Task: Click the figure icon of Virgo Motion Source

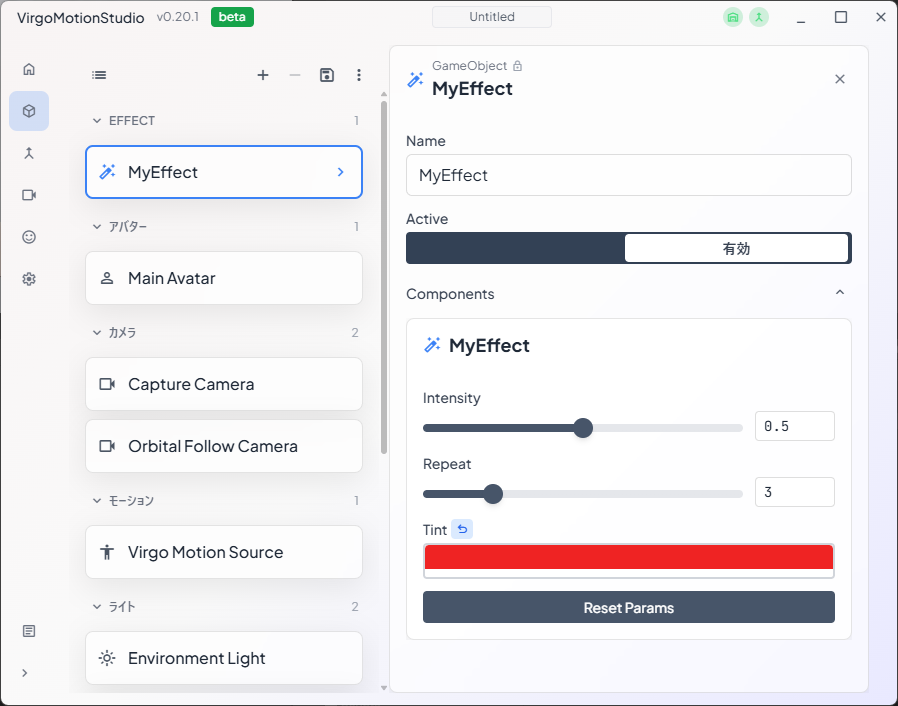Action: [x=107, y=552]
